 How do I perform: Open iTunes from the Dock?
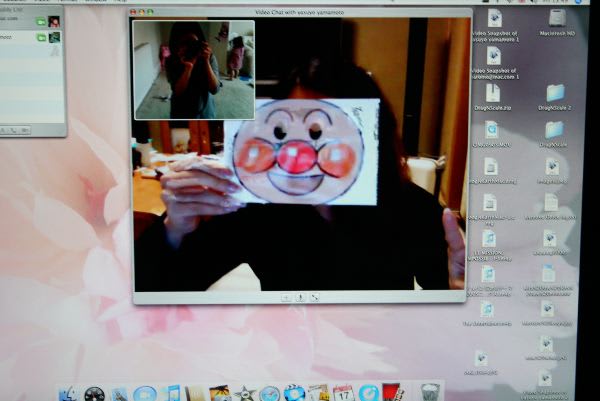[171, 393]
